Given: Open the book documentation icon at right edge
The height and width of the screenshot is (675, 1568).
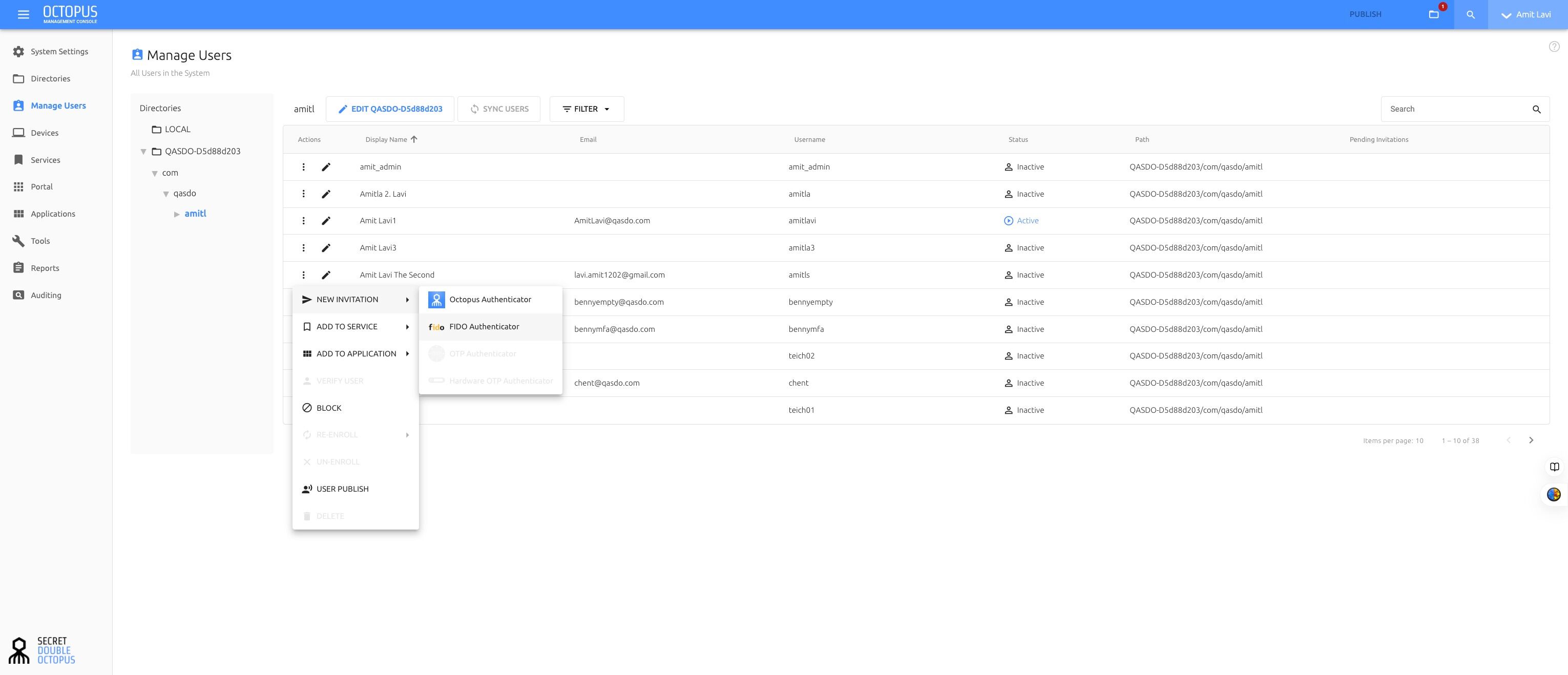Looking at the screenshot, I should pyautogui.click(x=1555, y=467).
